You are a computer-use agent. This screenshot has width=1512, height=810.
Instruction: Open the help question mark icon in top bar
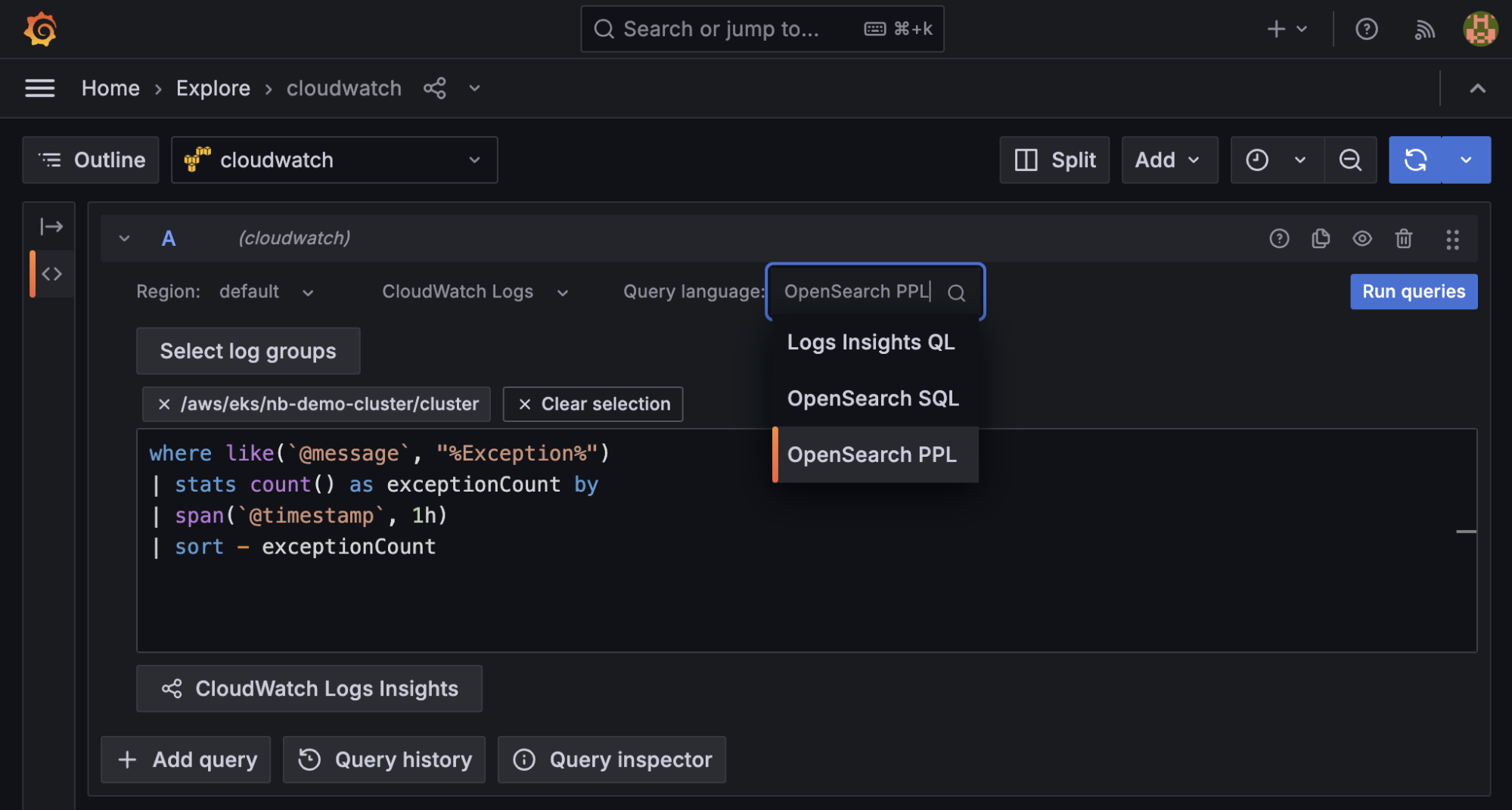pyautogui.click(x=1366, y=29)
